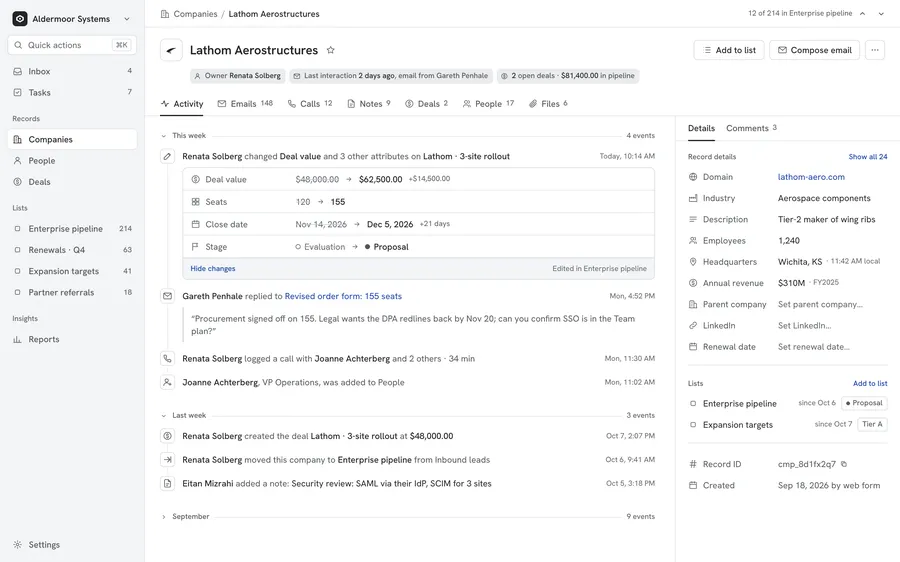This screenshot has width=900, height=562.
Task: Click the Owner Renata Solberg chip
Action: pyautogui.click(x=238, y=76)
